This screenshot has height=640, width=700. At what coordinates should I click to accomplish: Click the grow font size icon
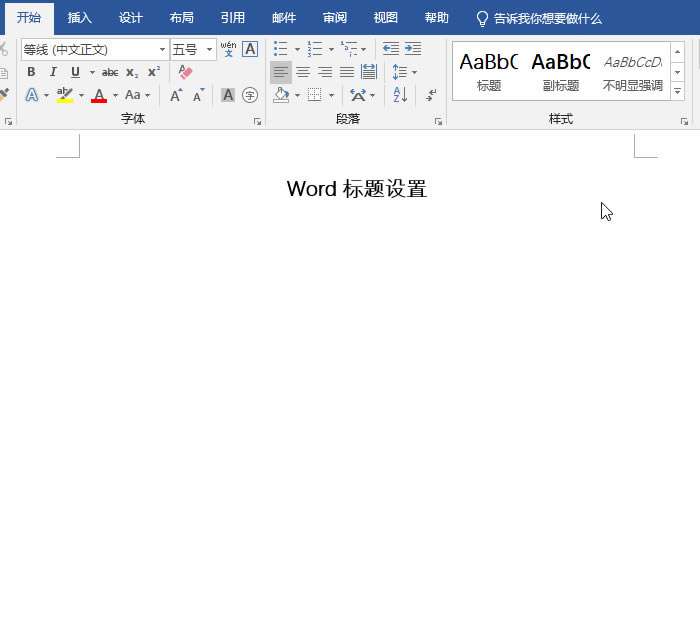pyautogui.click(x=176, y=95)
